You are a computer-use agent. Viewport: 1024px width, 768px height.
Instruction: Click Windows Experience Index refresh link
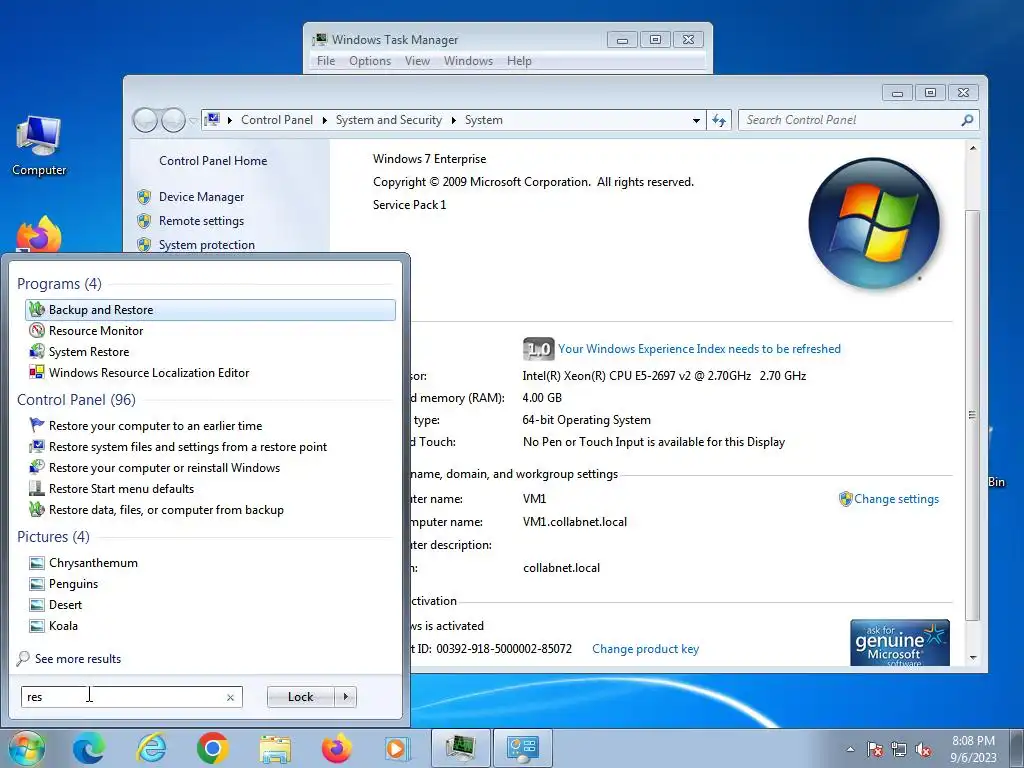pyautogui.click(x=699, y=349)
